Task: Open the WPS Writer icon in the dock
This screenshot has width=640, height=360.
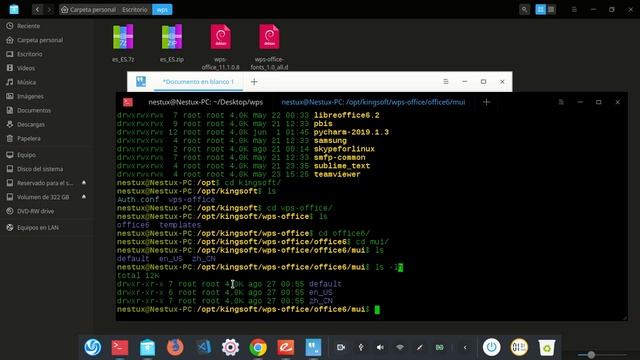Action: [313, 347]
